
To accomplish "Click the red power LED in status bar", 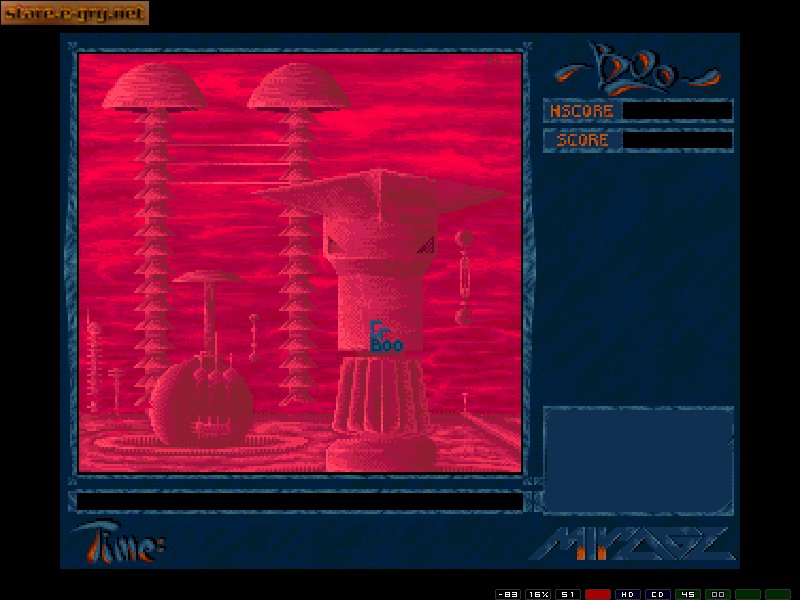I will click(598, 594).
